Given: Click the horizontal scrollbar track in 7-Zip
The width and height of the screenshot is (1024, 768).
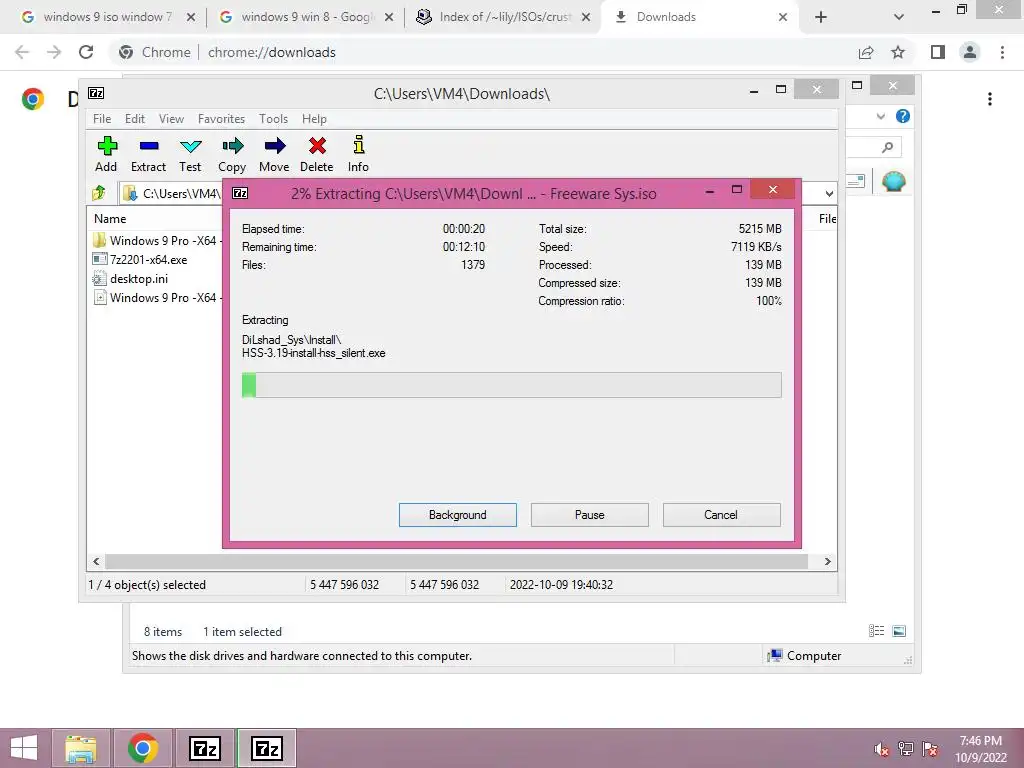Looking at the screenshot, I should 456,561.
